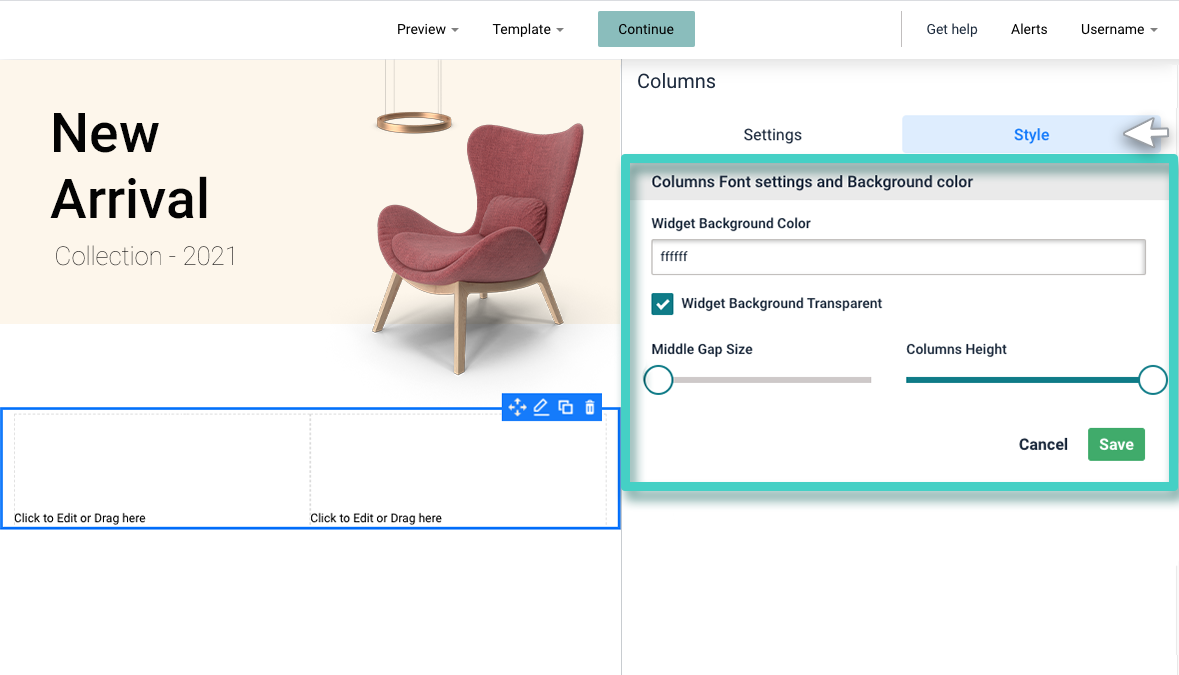Switch to the Settings tab

tap(772, 135)
